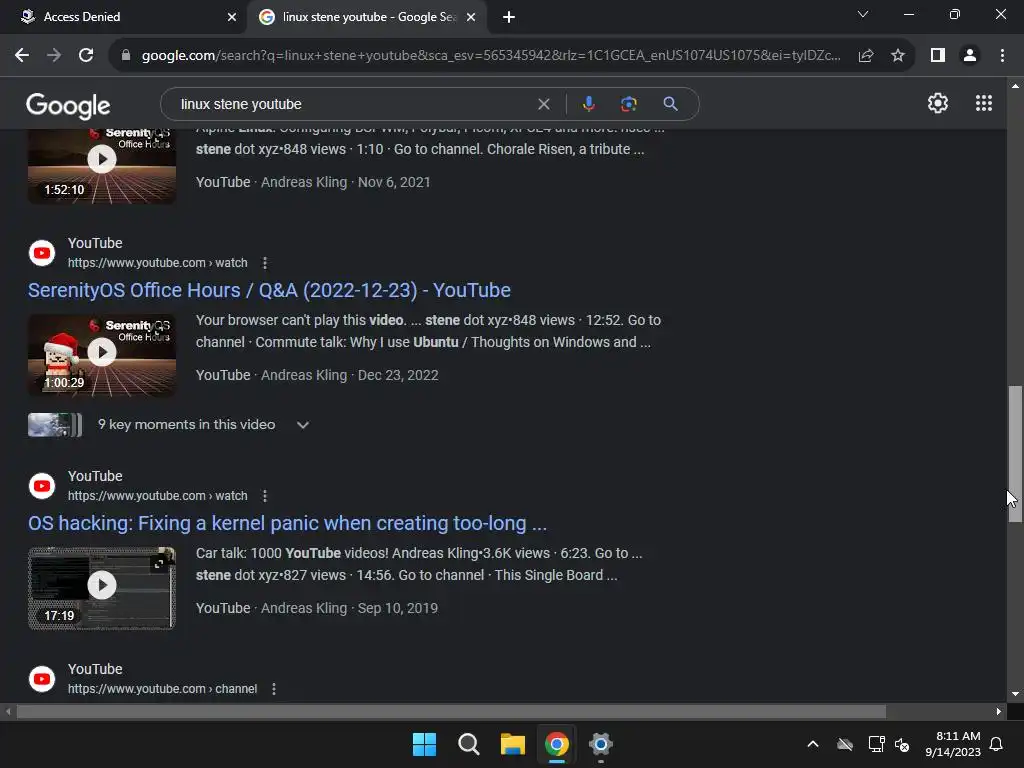1024x768 pixels.
Task: Open more options for OS hacking result
Action: (x=264, y=496)
